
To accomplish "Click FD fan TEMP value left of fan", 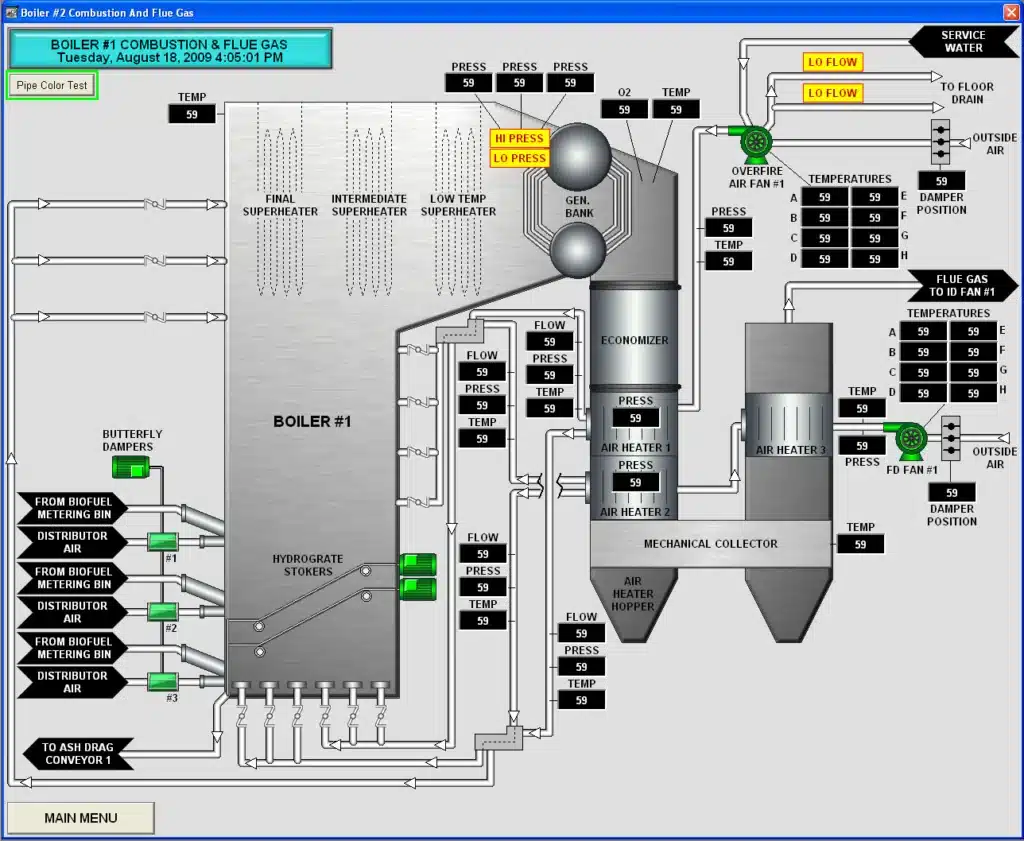I will [862, 409].
